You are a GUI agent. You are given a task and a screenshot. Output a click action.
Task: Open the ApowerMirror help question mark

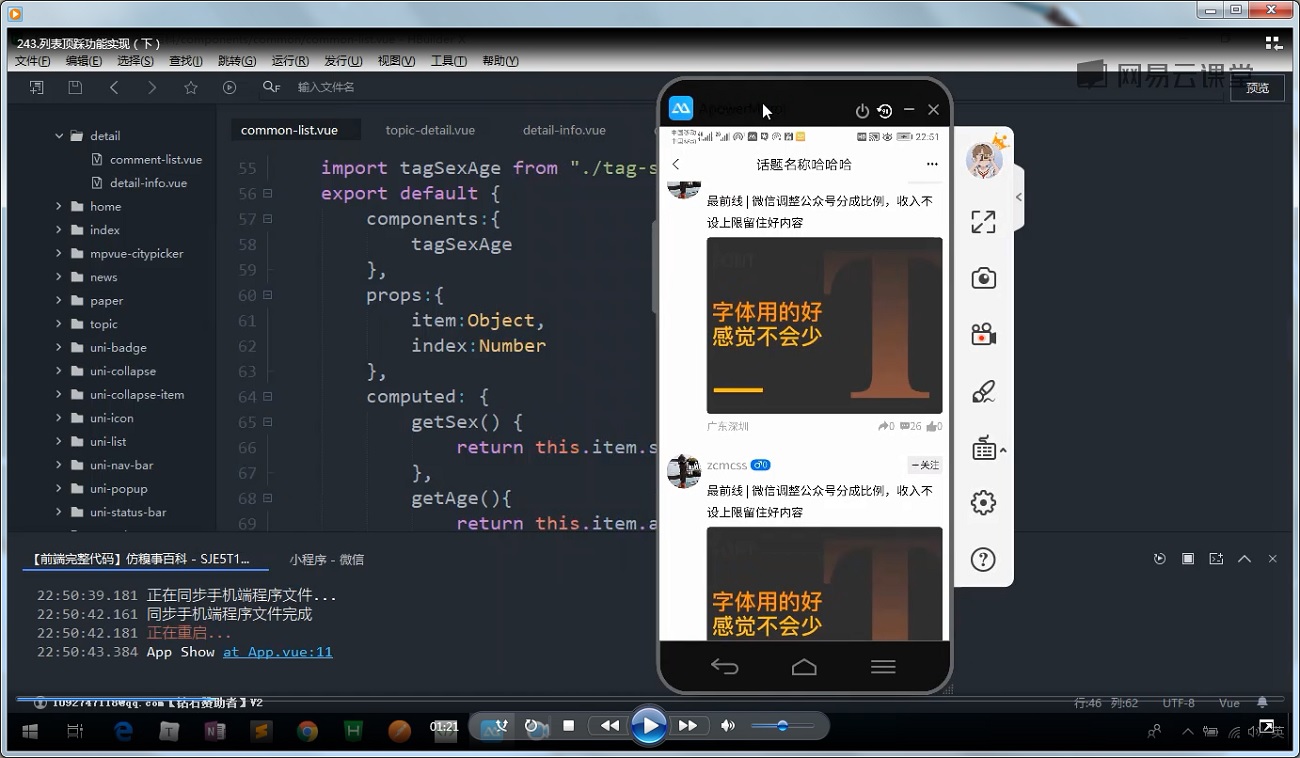[x=984, y=559]
